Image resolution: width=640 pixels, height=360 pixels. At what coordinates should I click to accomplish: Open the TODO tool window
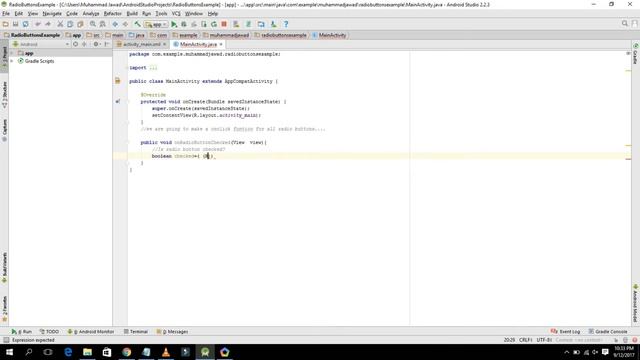coord(49,331)
